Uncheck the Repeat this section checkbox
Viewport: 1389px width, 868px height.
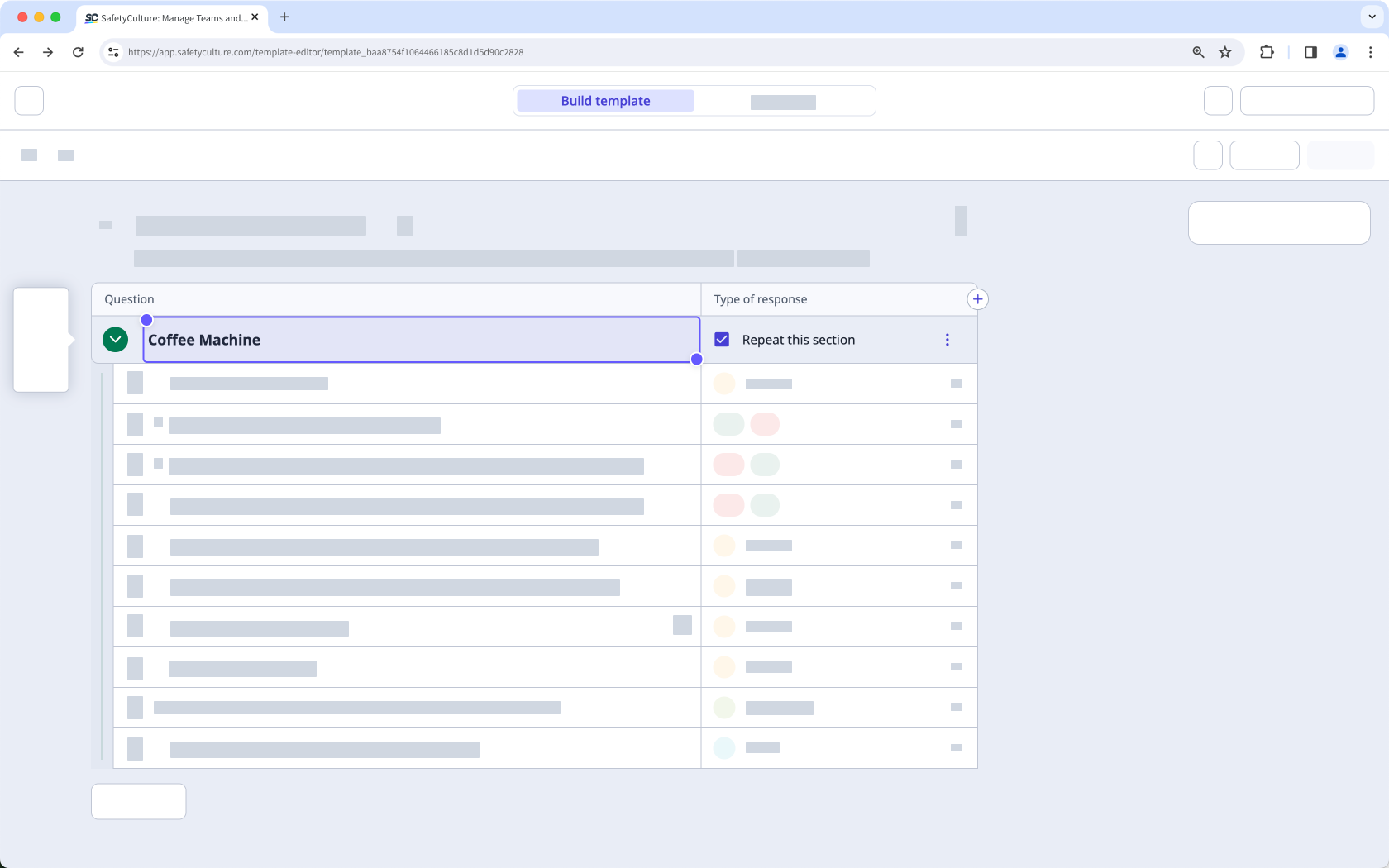[722, 340]
